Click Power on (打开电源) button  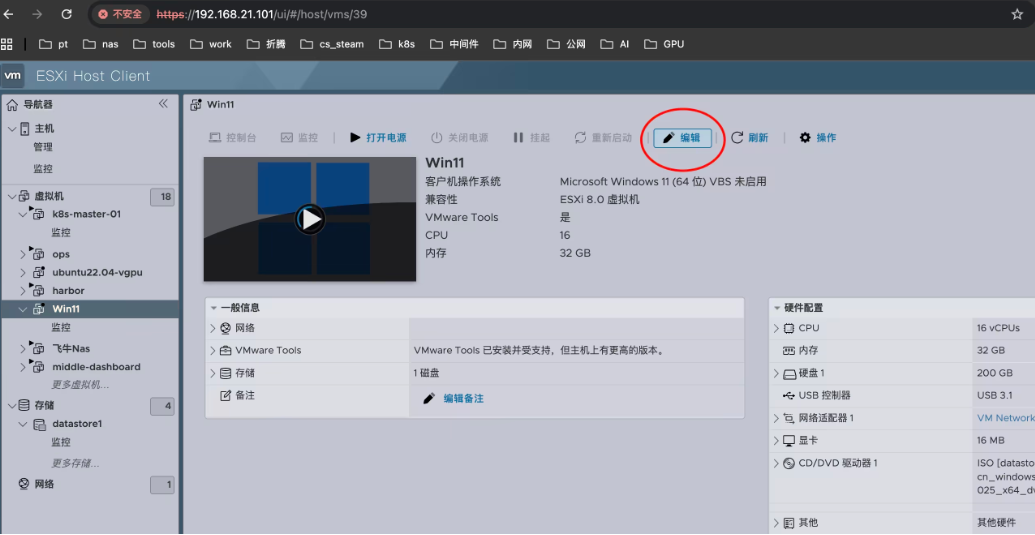(x=378, y=138)
